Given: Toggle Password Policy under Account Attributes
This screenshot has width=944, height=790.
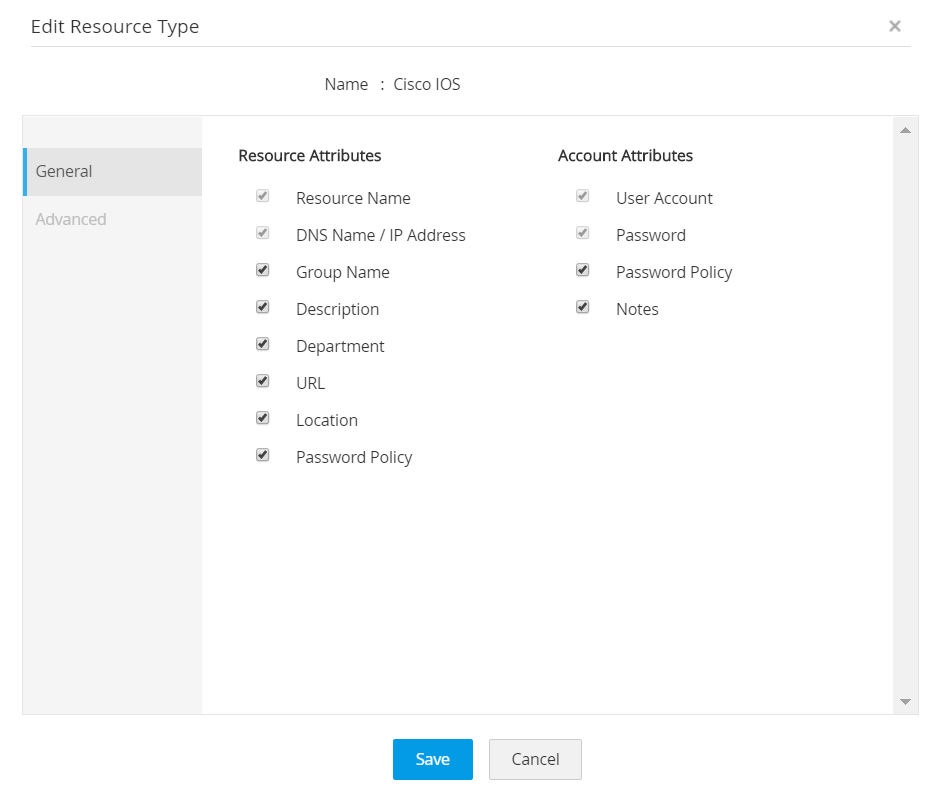Looking at the screenshot, I should click(582, 269).
